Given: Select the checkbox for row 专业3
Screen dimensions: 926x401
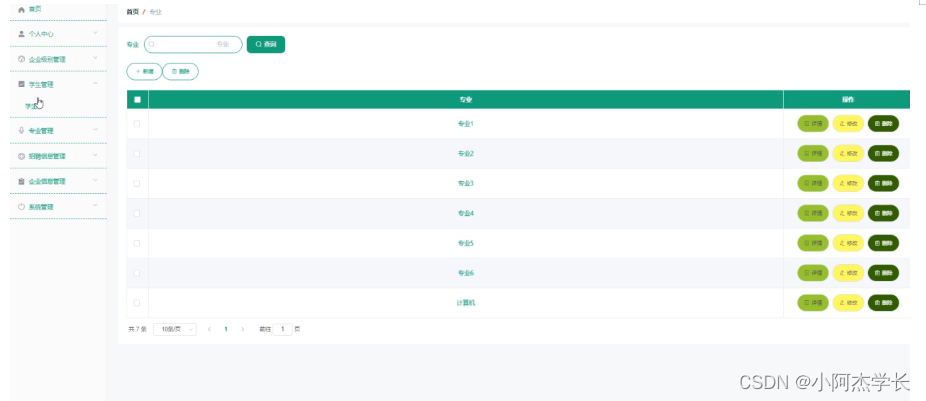Looking at the screenshot, I should (137, 183).
